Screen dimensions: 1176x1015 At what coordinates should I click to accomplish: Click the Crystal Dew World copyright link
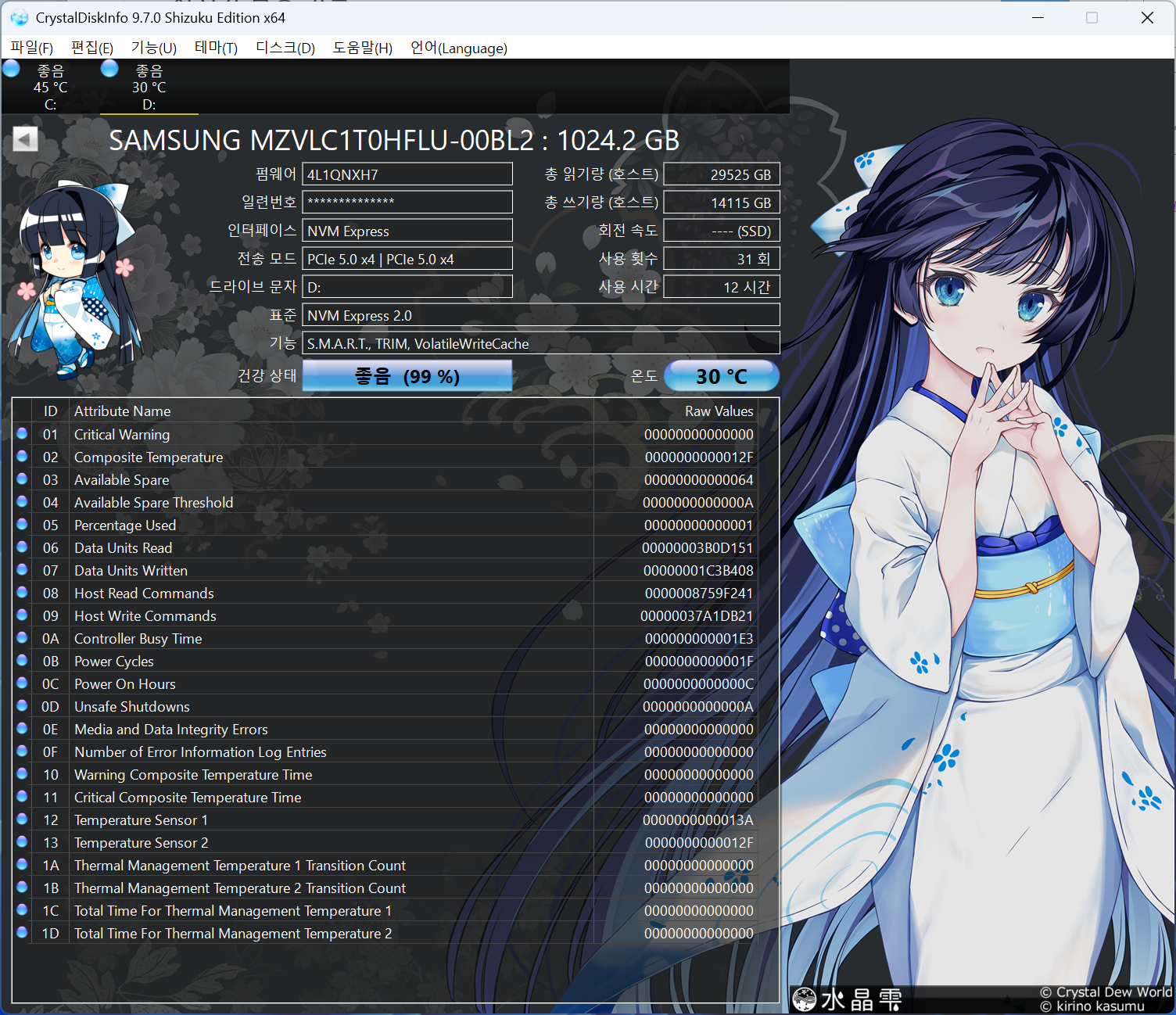coord(1106,992)
